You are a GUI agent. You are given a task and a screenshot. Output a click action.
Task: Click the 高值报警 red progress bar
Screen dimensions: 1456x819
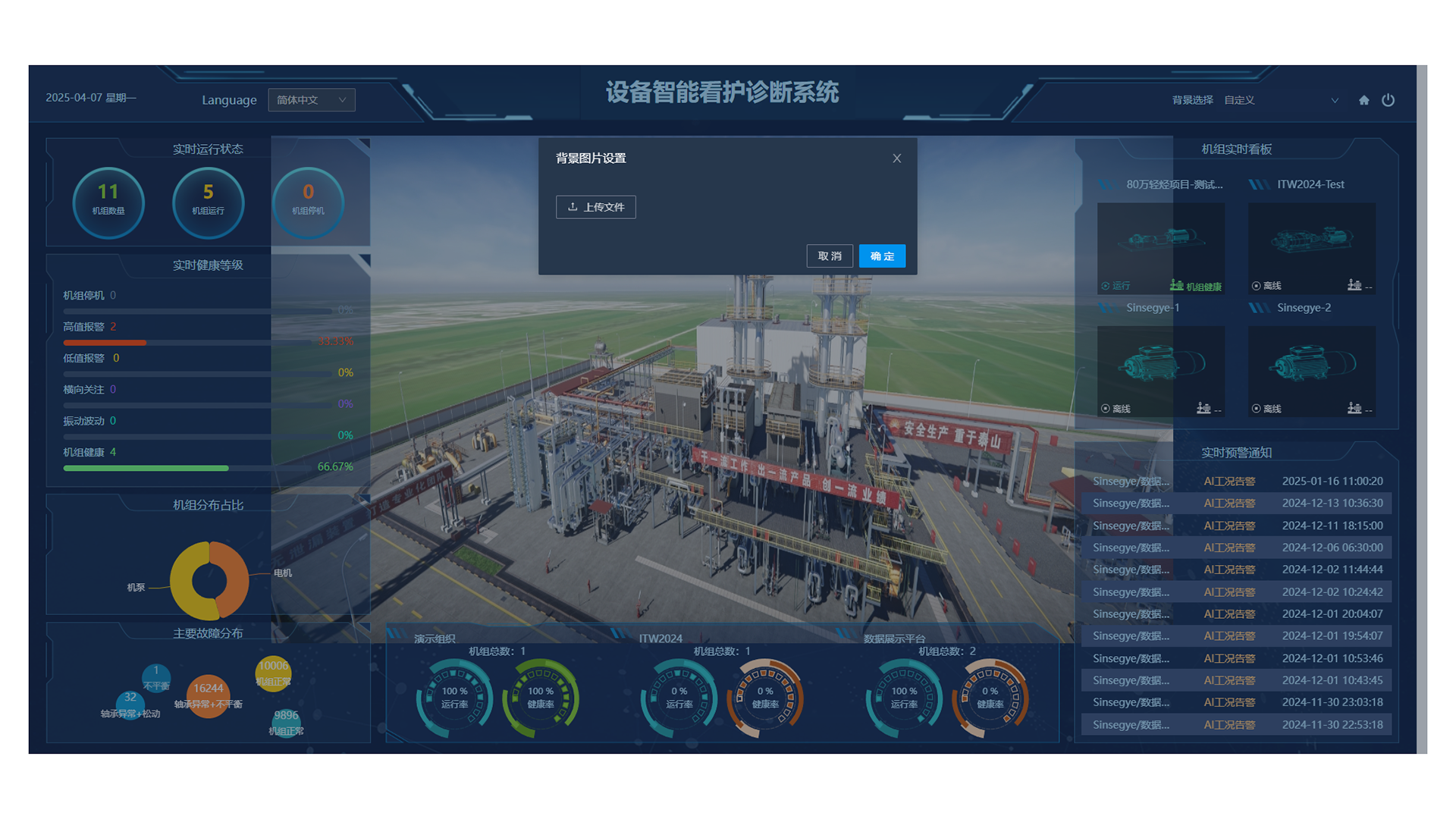click(105, 343)
